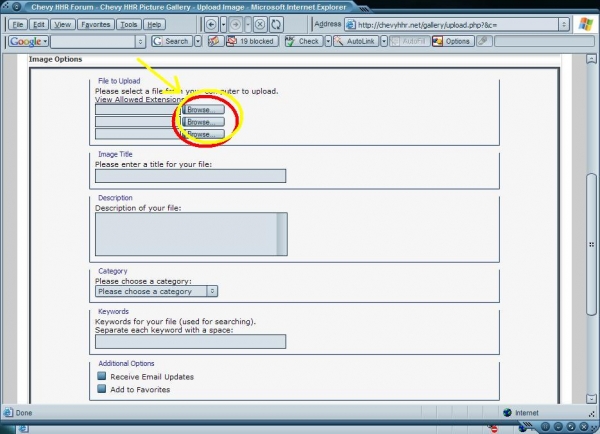600x434 pixels.
Task: Refresh the page with the reload icon
Action: [x=276, y=24]
